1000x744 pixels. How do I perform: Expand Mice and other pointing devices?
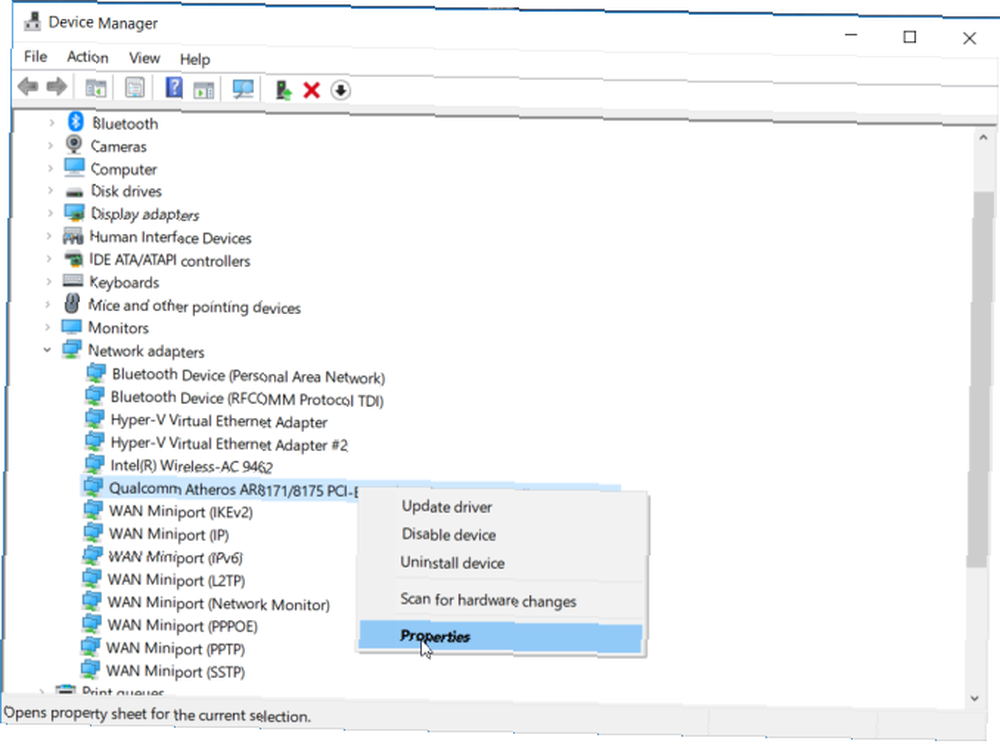48,305
